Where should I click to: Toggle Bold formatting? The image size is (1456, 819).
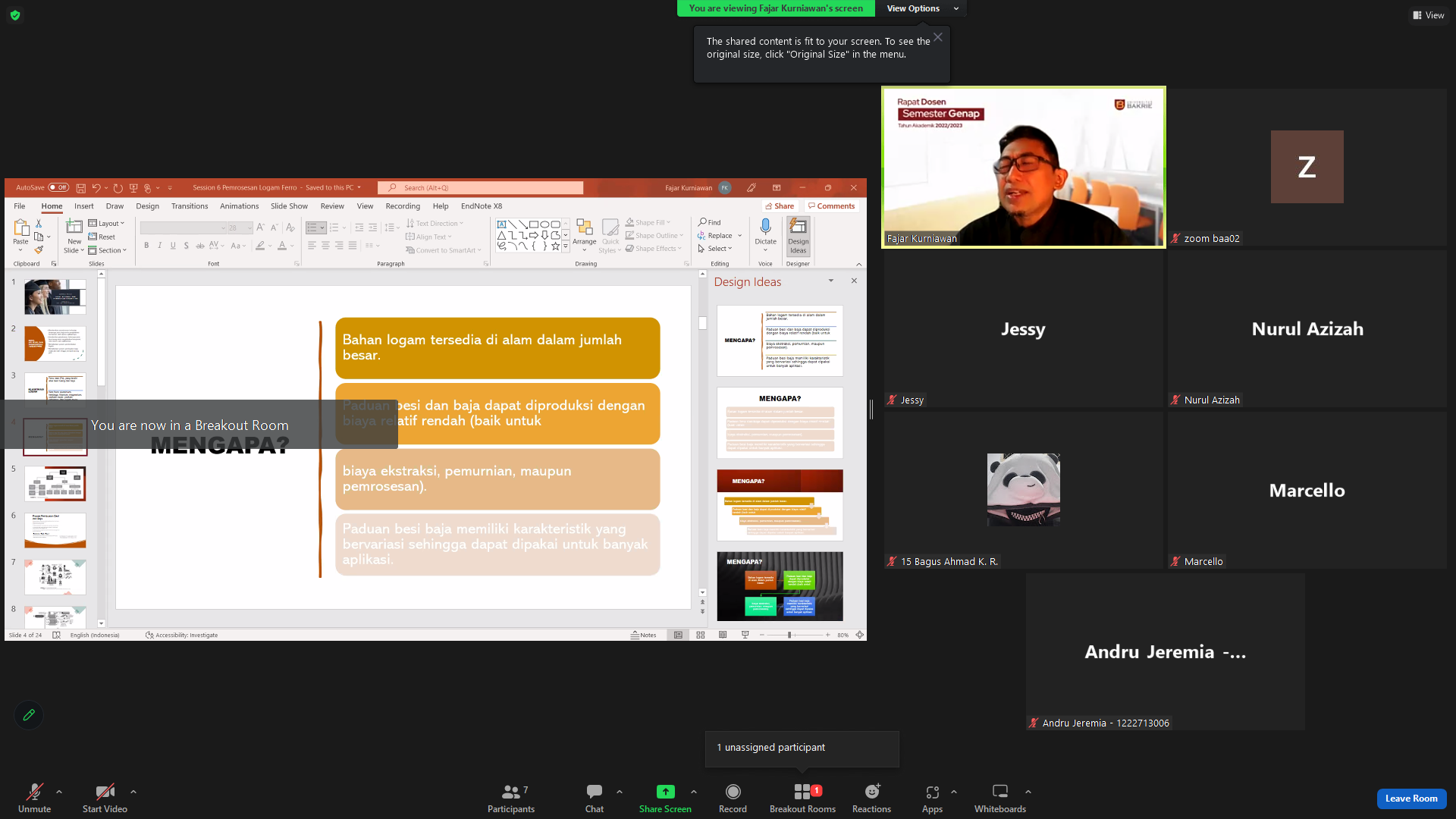146,246
